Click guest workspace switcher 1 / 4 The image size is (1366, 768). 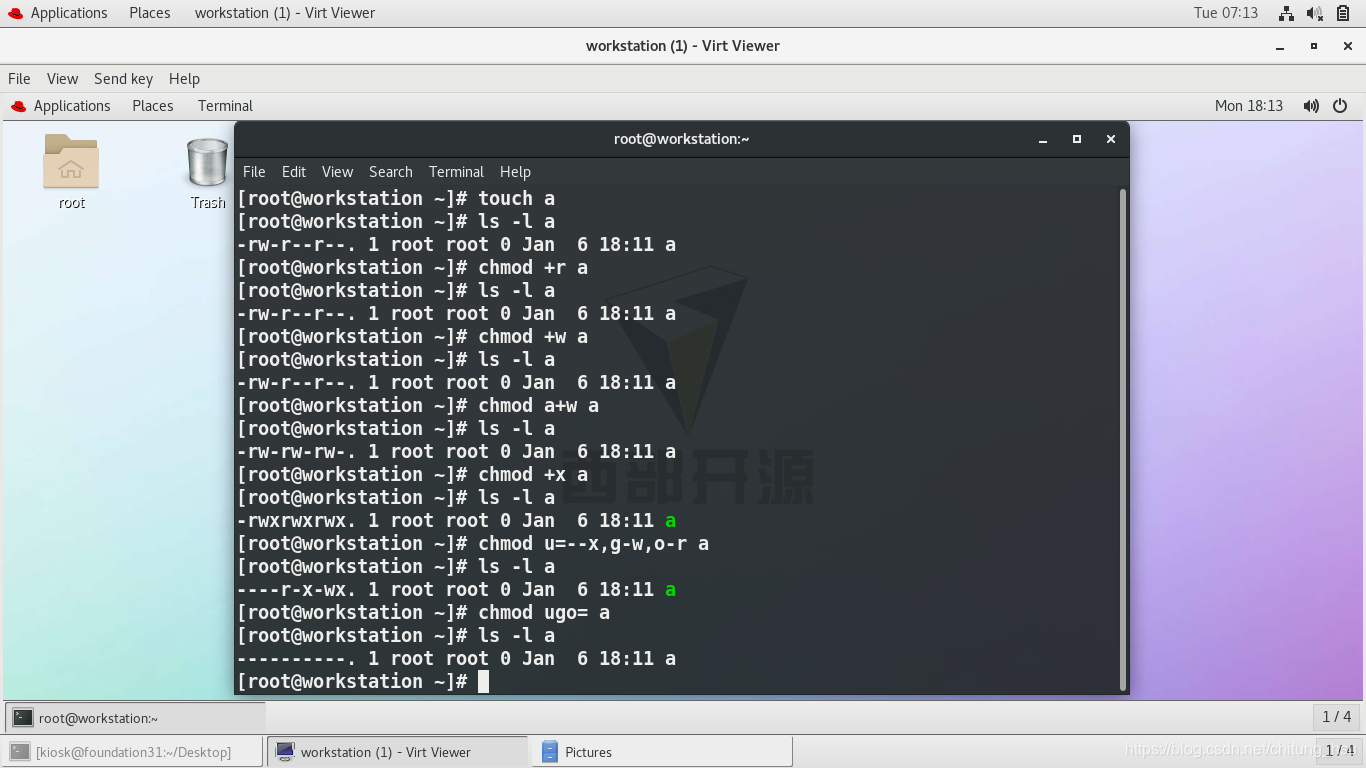click(x=1336, y=717)
